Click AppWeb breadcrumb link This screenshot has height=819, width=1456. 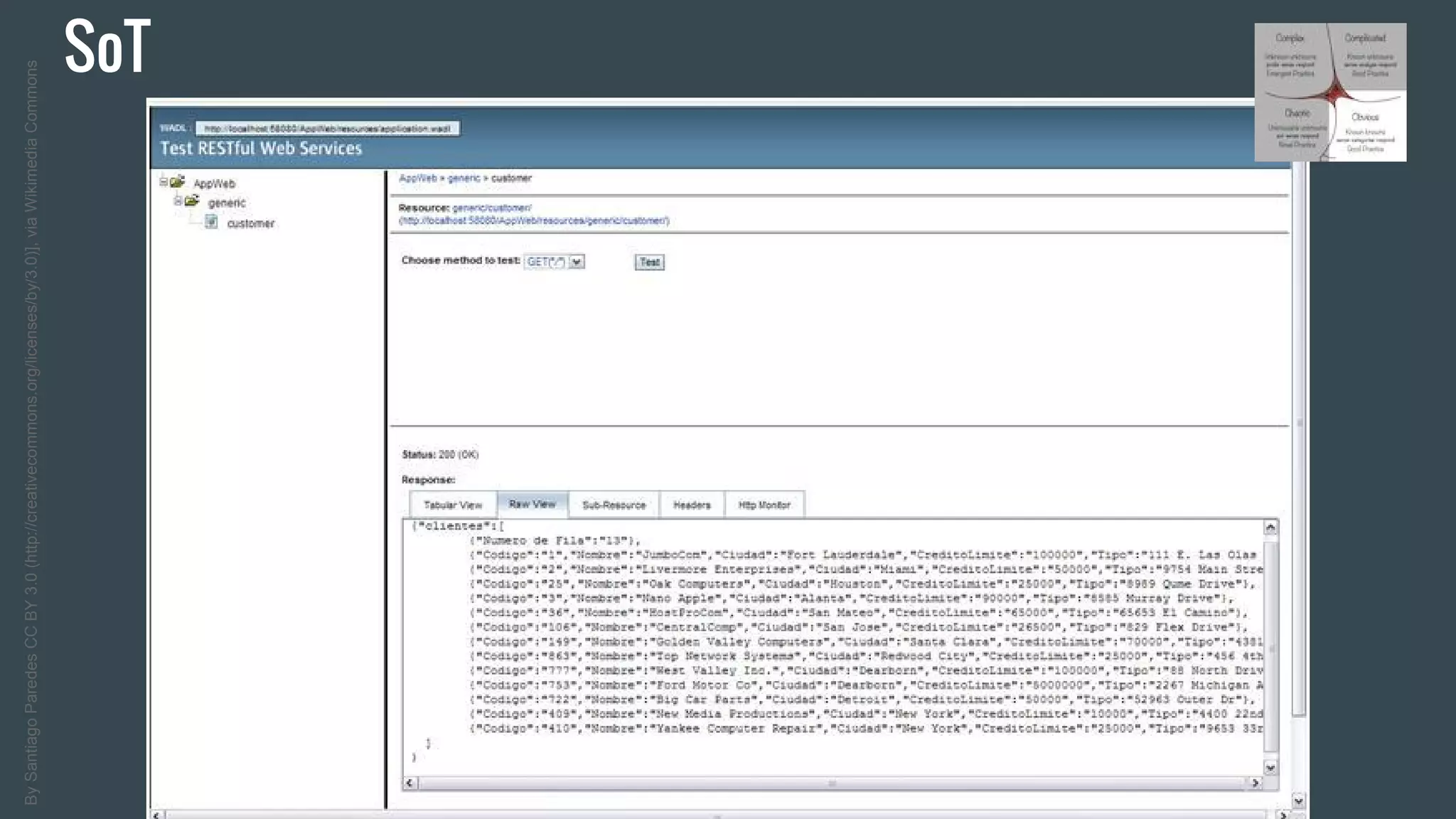[418, 178]
